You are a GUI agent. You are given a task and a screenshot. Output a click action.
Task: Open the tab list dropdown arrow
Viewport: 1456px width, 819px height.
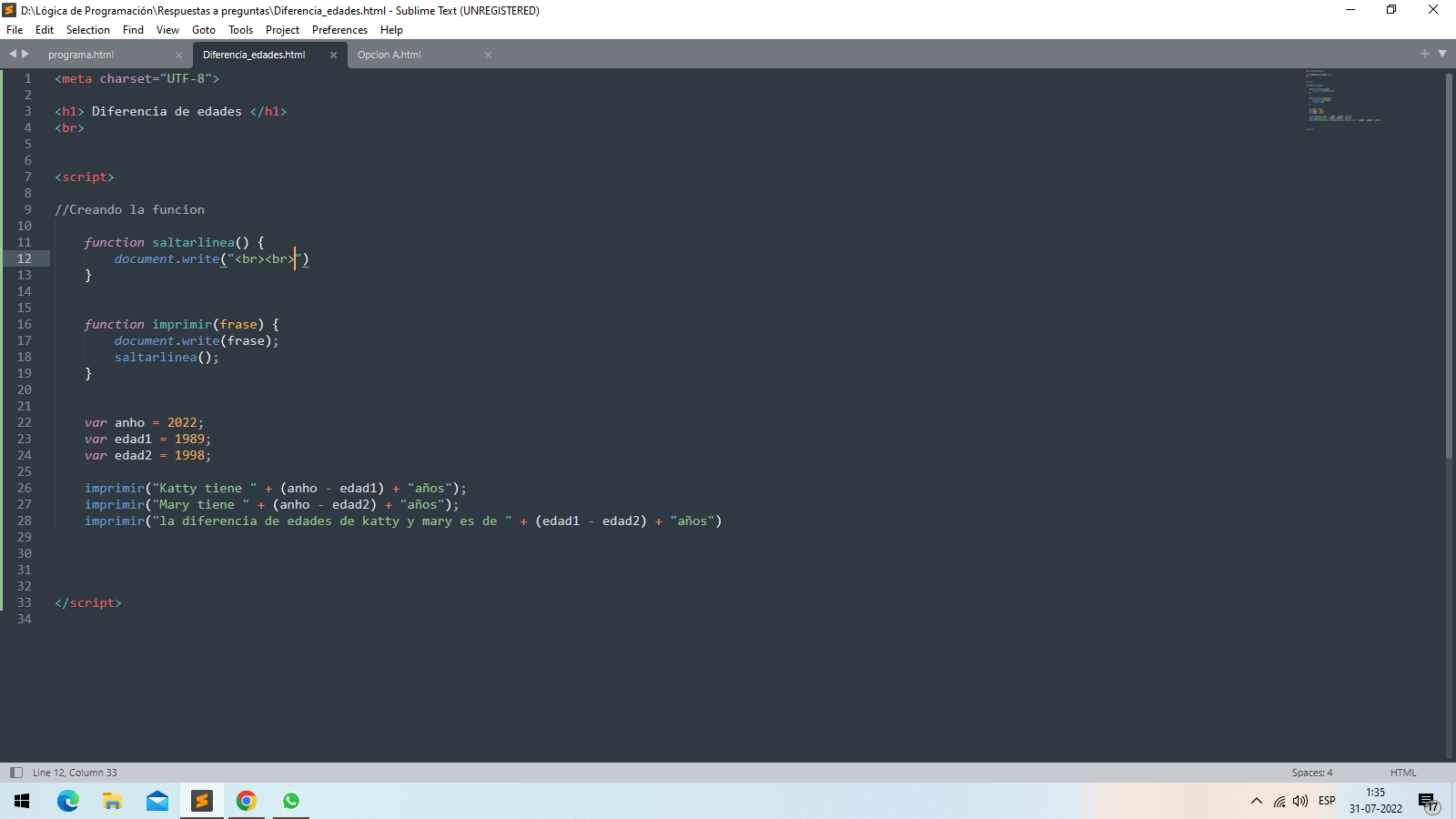coord(1442,54)
